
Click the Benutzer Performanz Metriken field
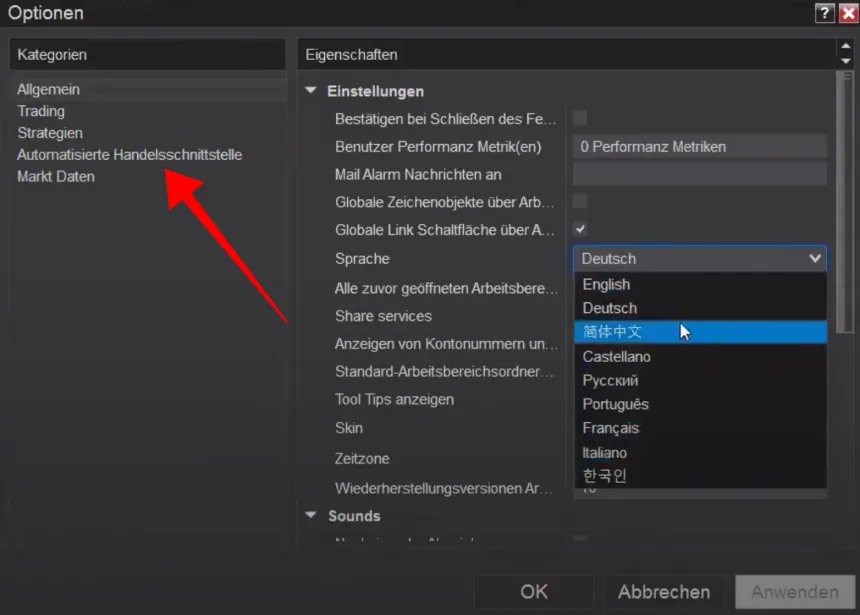699,146
